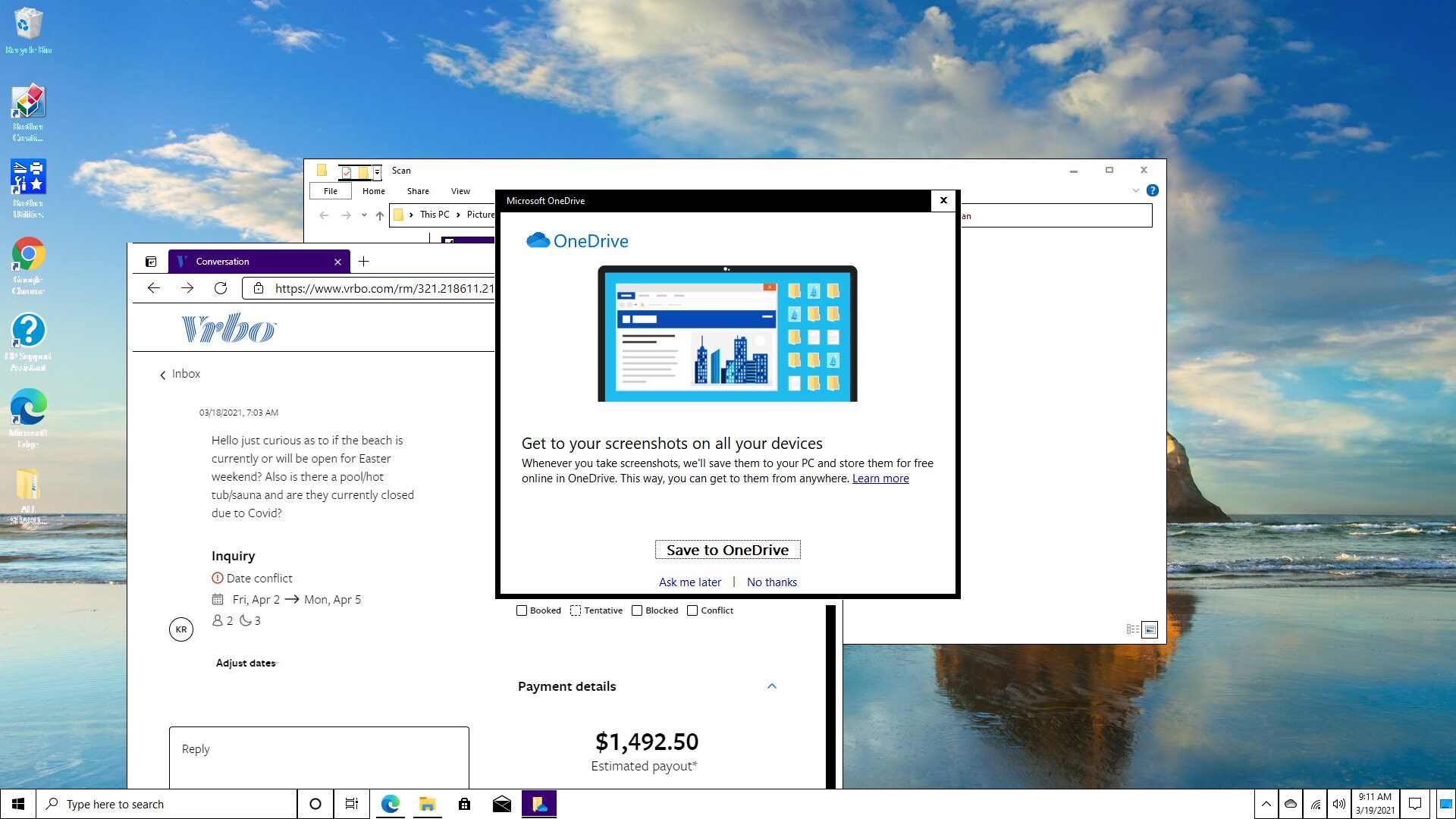Open Mail app in taskbar
The height and width of the screenshot is (819, 1456).
501,804
